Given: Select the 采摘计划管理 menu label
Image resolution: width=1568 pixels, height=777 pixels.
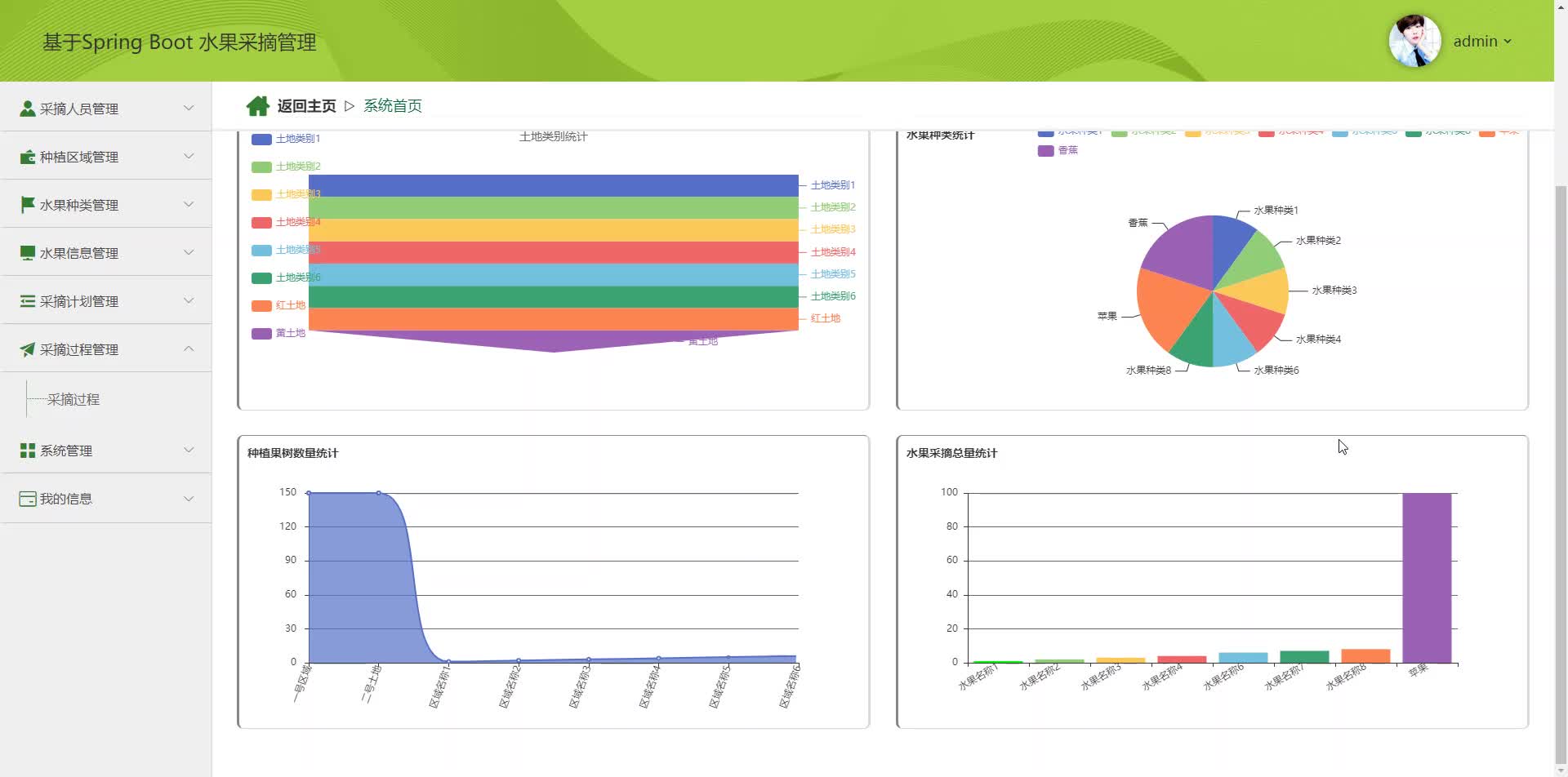Looking at the screenshot, I should pyautogui.click(x=79, y=301).
